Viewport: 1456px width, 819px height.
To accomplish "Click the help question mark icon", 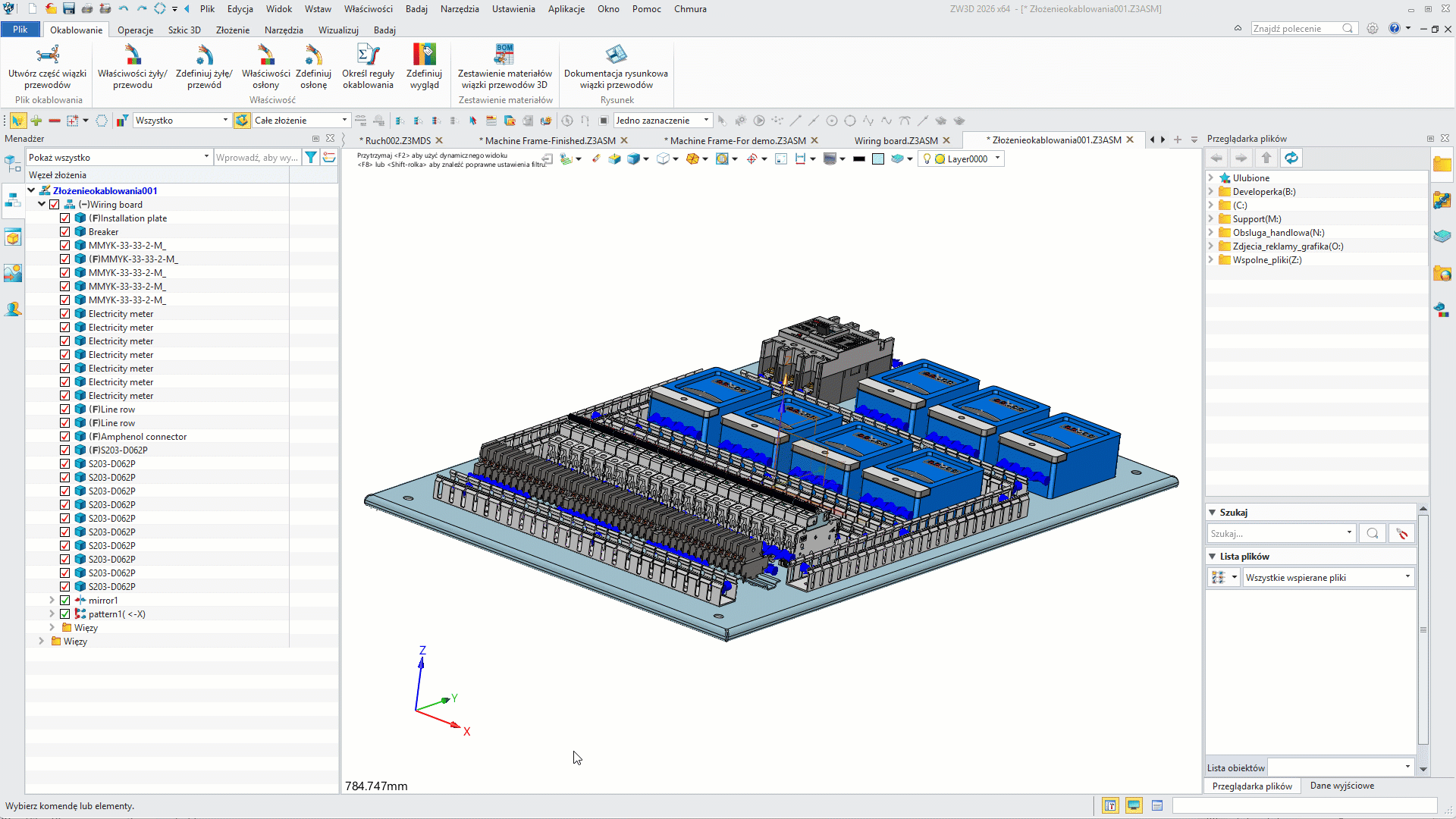I will [1394, 28].
